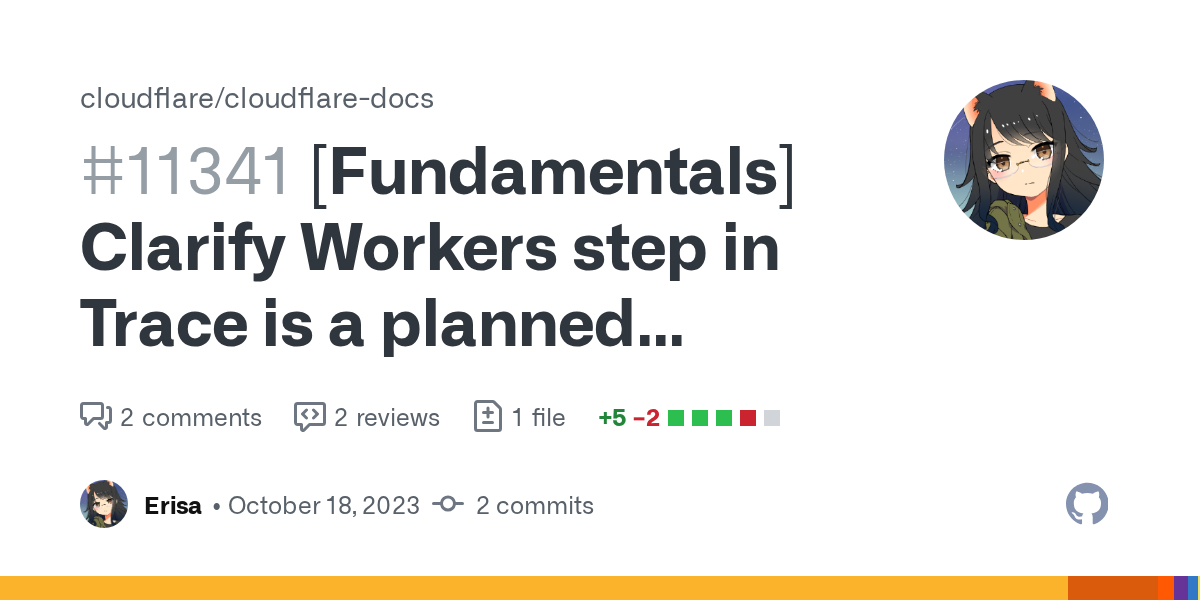Open the pull request title text
The height and width of the screenshot is (600, 1200).
tap(430, 250)
